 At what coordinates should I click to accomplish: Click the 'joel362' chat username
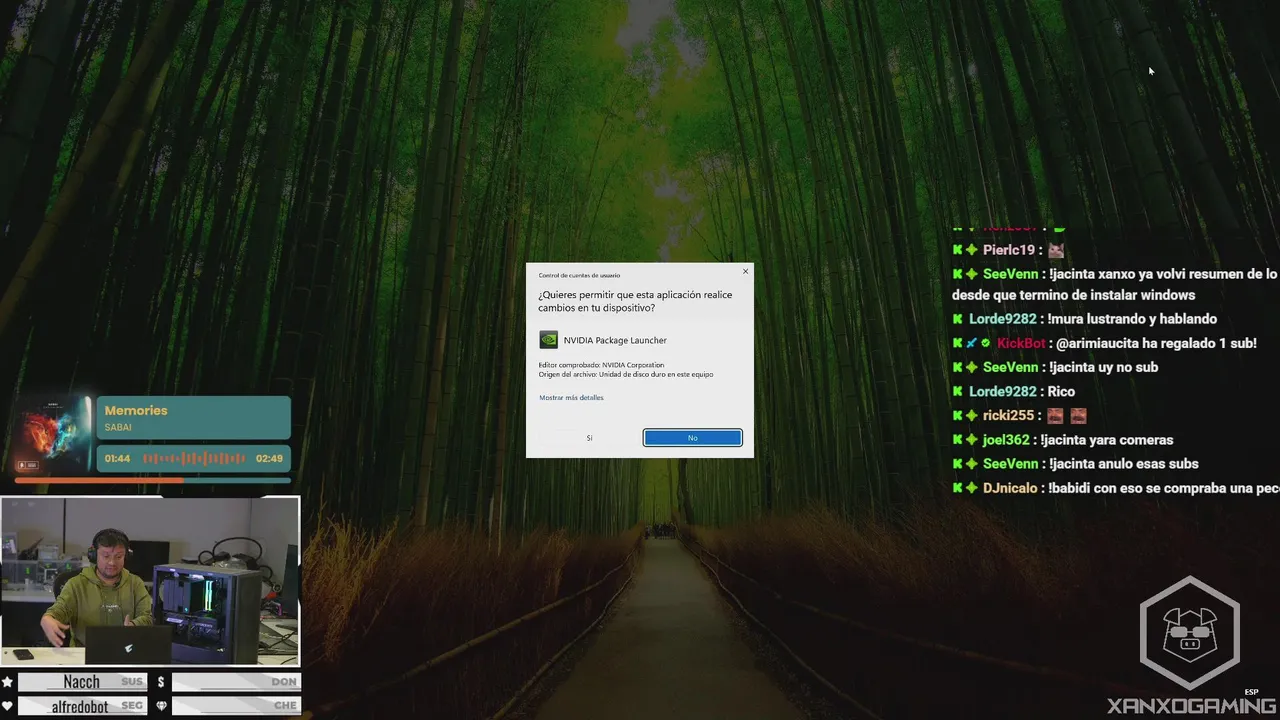tap(1006, 439)
